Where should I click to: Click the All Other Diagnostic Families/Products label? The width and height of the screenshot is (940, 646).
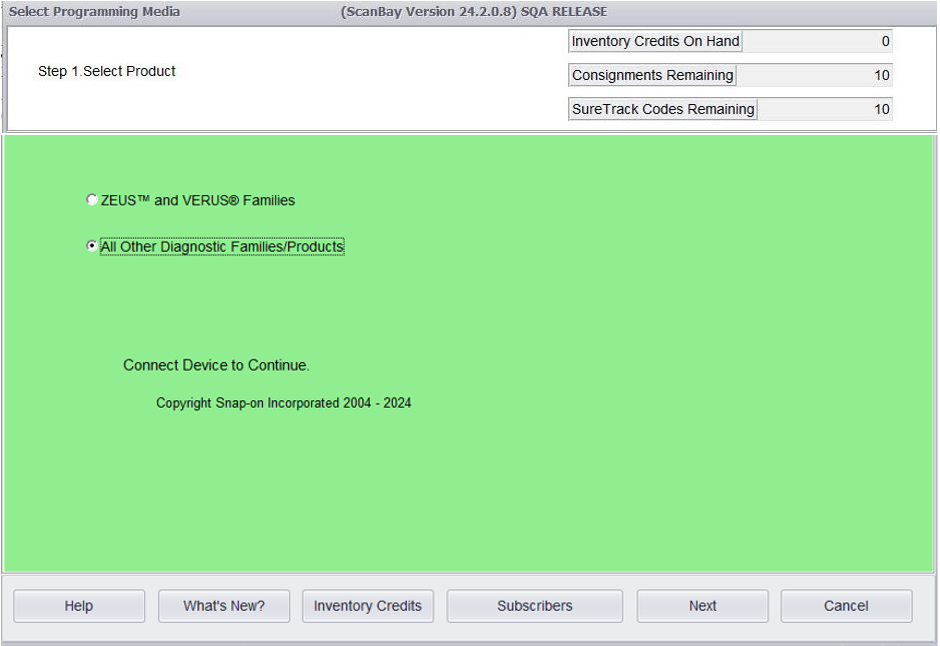point(222,247)
